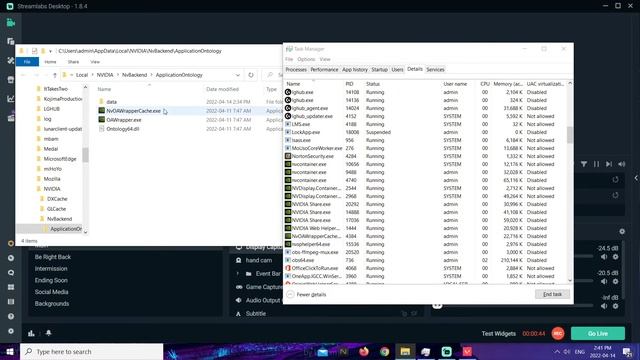
Task: Open mixer advanced settings gear
Action: pos(622,231)
